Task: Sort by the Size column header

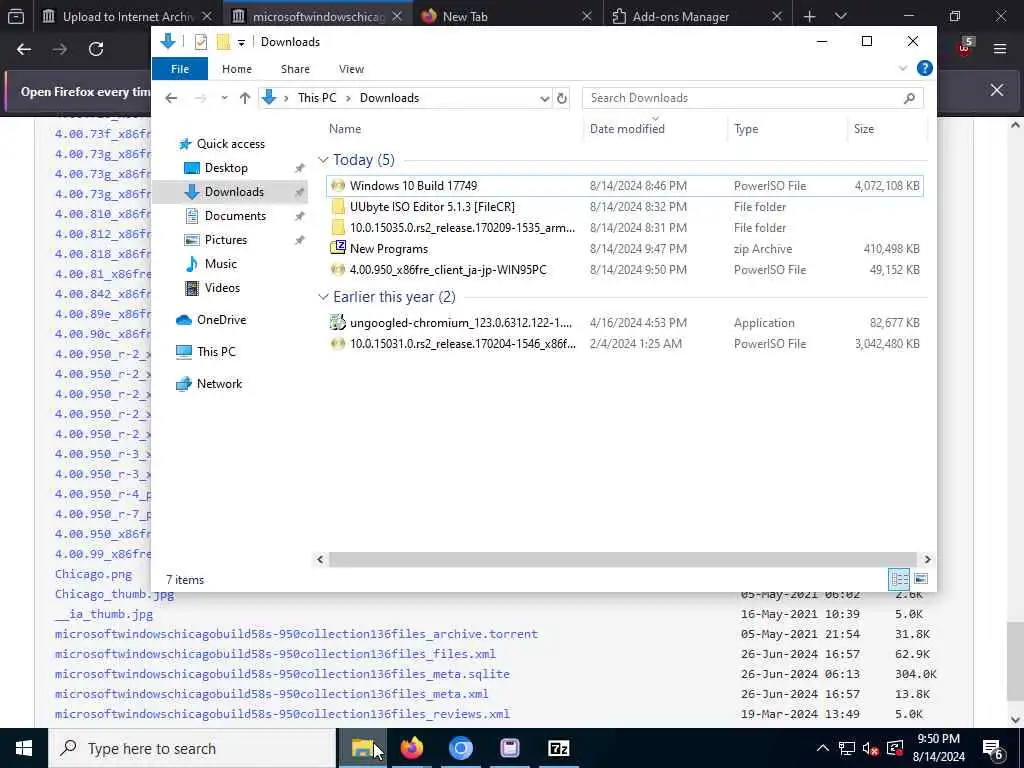Action: 863,129
